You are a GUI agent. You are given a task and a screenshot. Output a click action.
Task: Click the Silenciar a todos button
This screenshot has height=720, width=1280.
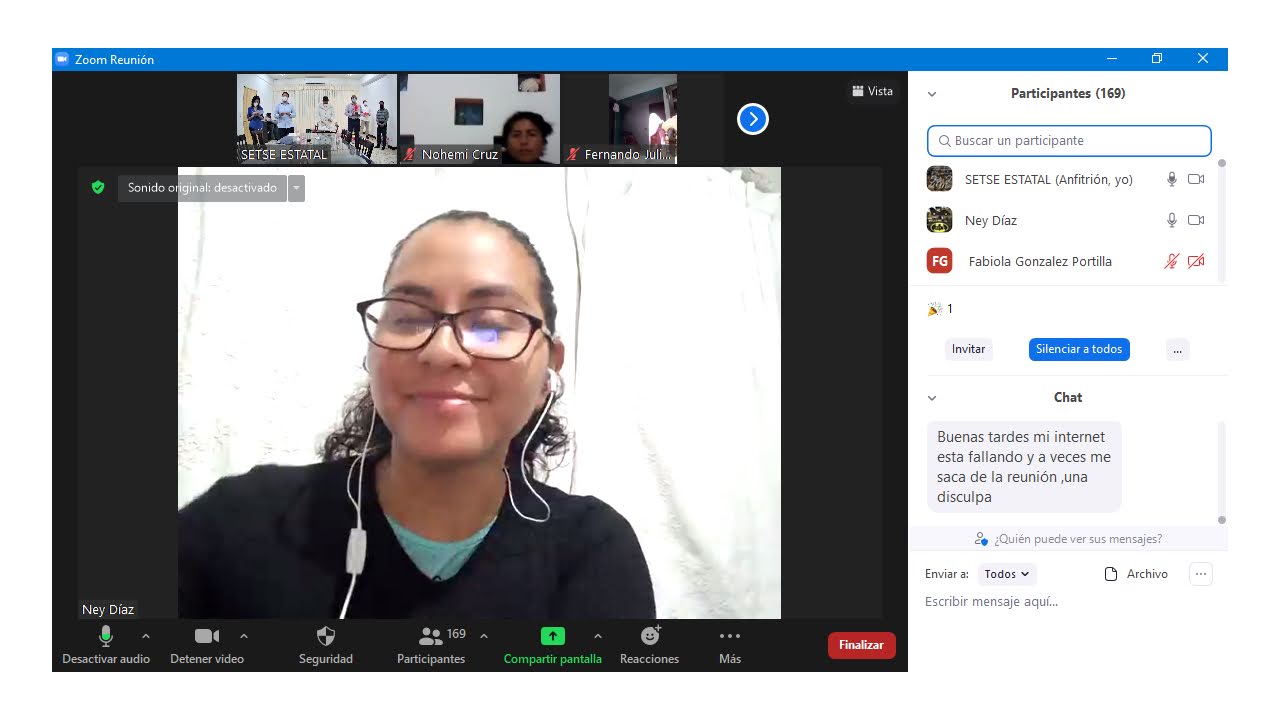coord(1079,349)
